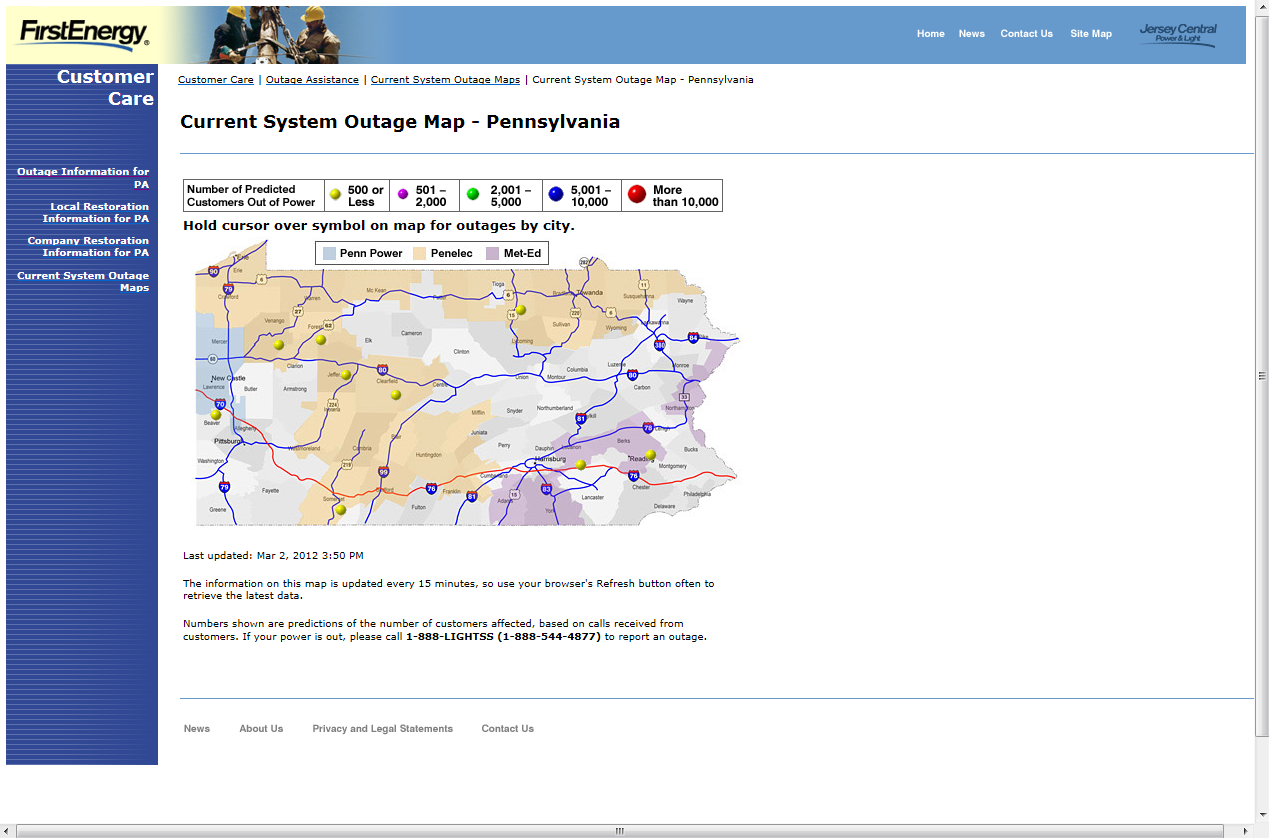1269x838 pixels.
Task: Select the outage marker near Beaver
Action: [216, 415]
